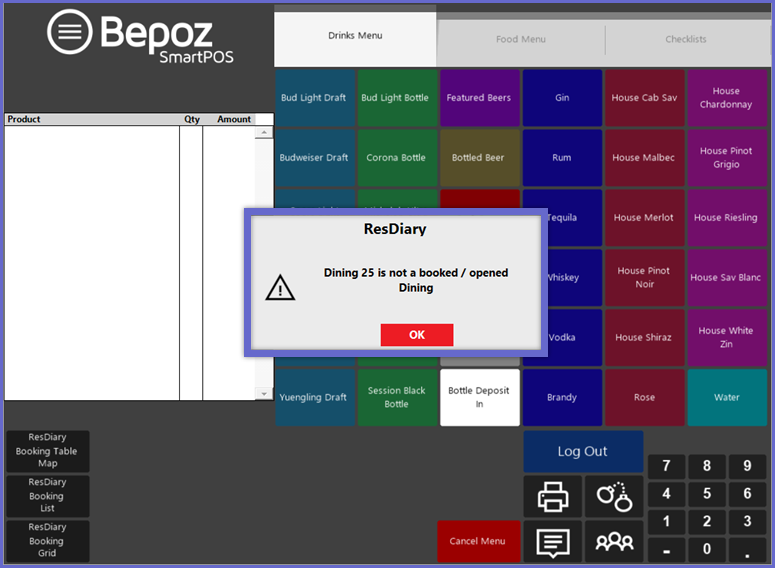Viewport: 775px width, 568px height.
Task: Add House Pinot Grigio
Action: point(727,158)
